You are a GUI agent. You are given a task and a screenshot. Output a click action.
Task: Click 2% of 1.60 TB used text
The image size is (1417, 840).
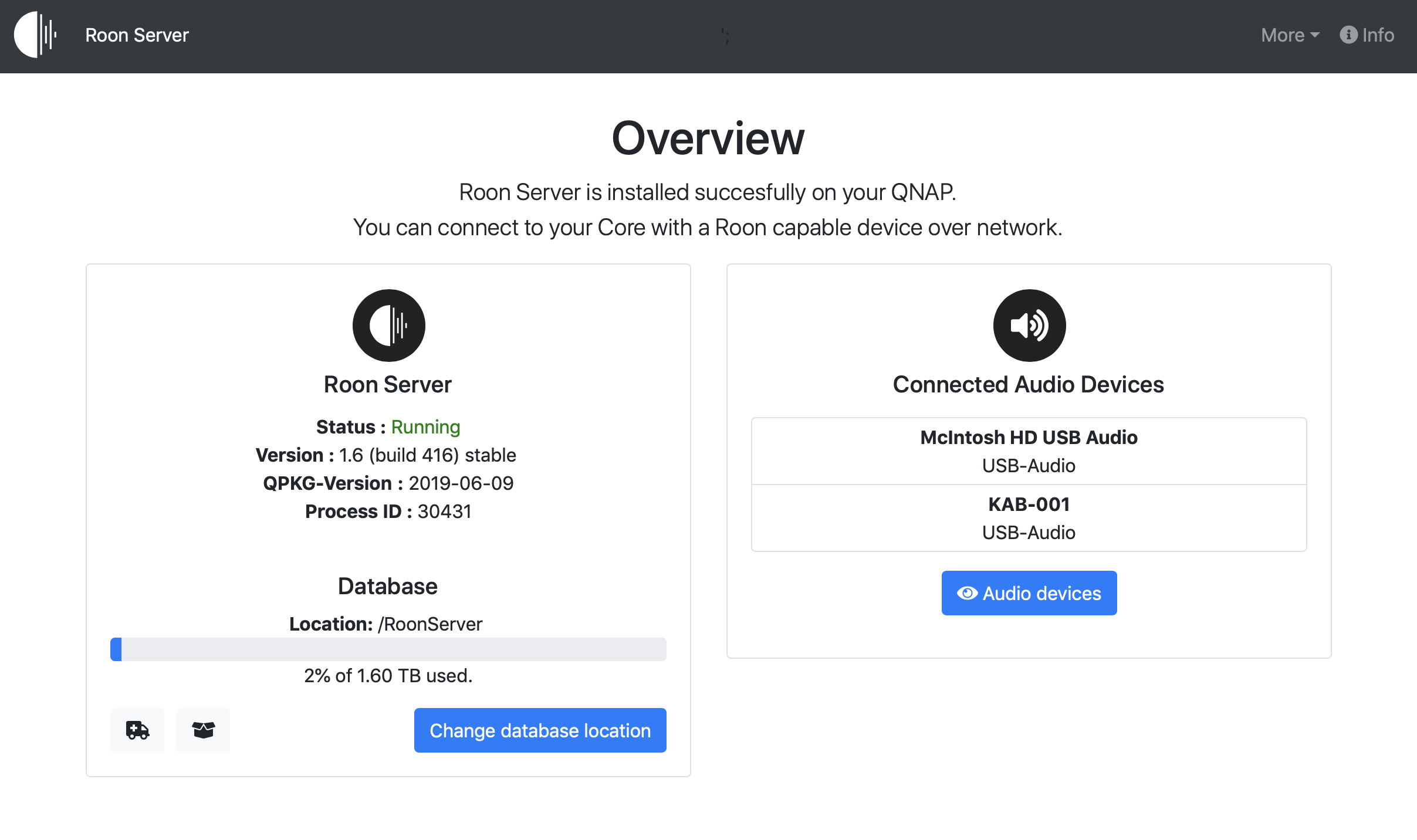[388, 676]
